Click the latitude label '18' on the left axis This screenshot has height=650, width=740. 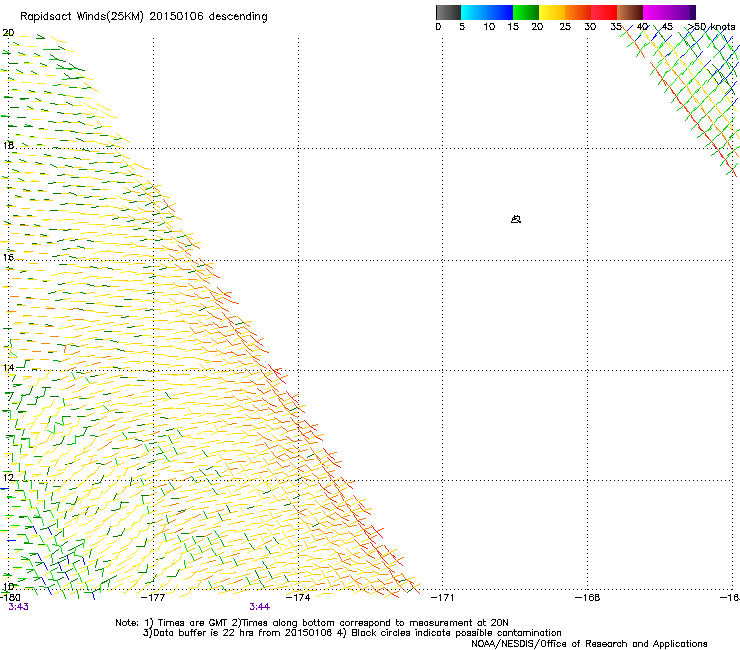[8, 145]
